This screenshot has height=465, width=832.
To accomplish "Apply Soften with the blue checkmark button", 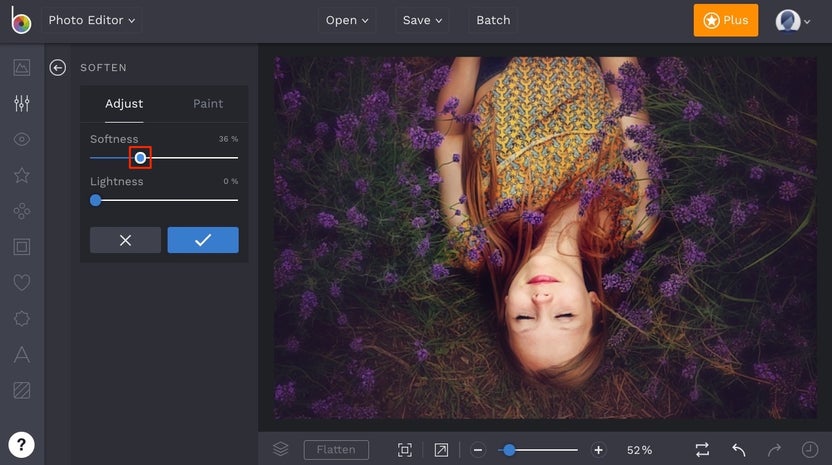I will (x=203, y=240).
